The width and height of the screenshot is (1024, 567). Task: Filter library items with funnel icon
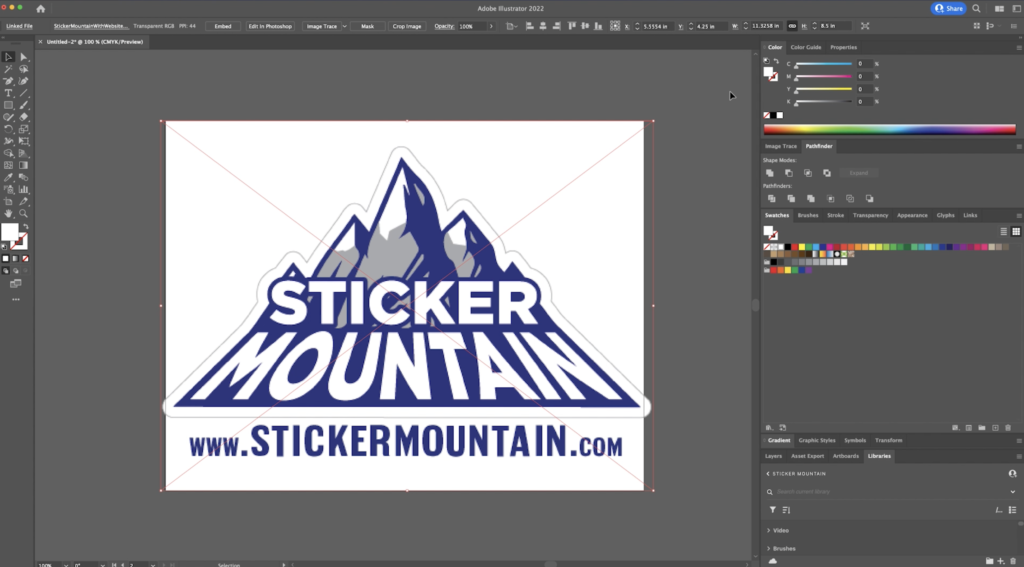[x=773, y=510]
